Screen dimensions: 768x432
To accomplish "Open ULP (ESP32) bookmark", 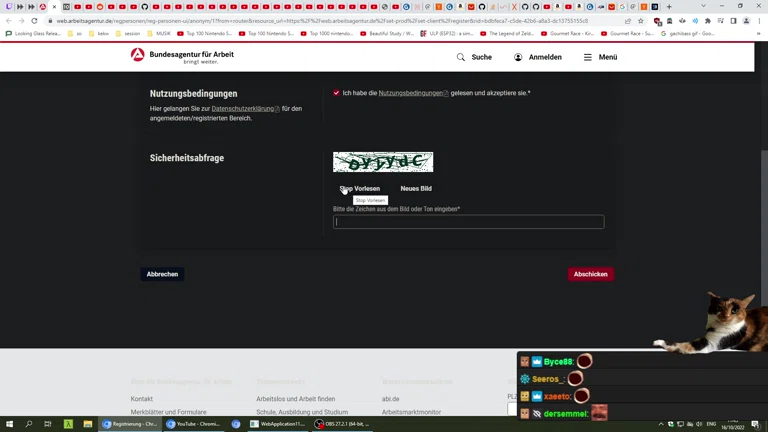I will (447, 34).
